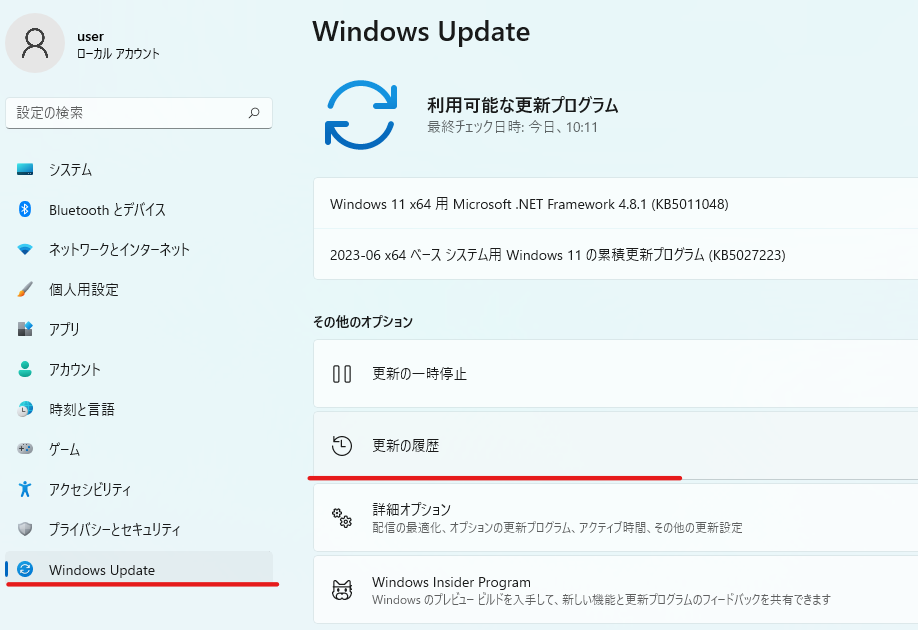Select the Windows Update sidebar icon
918x630 pixels.
[x=27, y=569]
